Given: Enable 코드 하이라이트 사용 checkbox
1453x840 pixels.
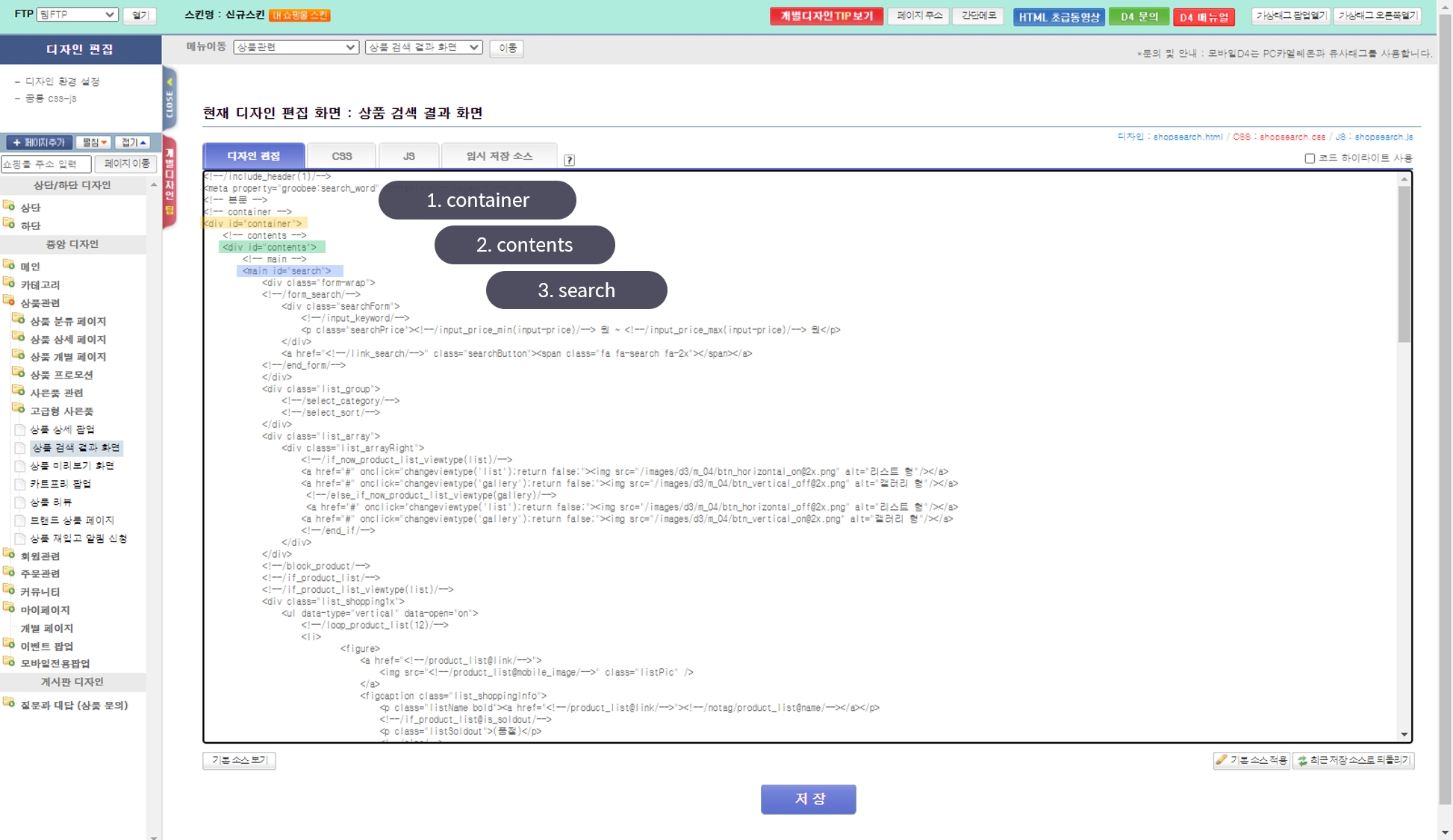Looking at the screenshot, I should [1309, 158].
